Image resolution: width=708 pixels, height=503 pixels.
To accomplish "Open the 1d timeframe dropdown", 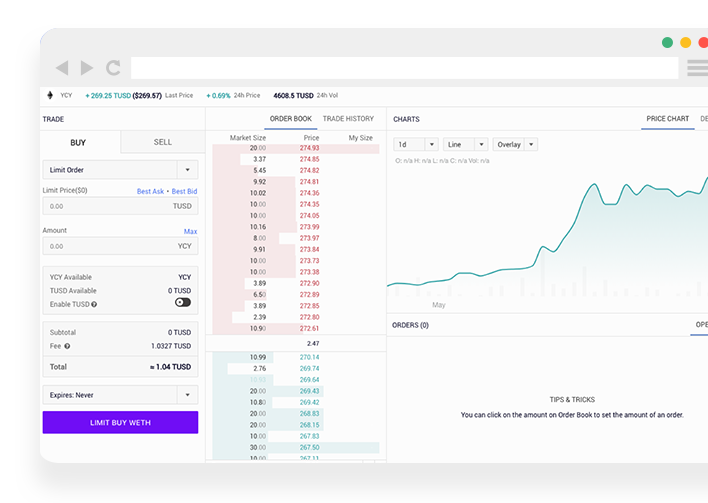I will [415, 144].
